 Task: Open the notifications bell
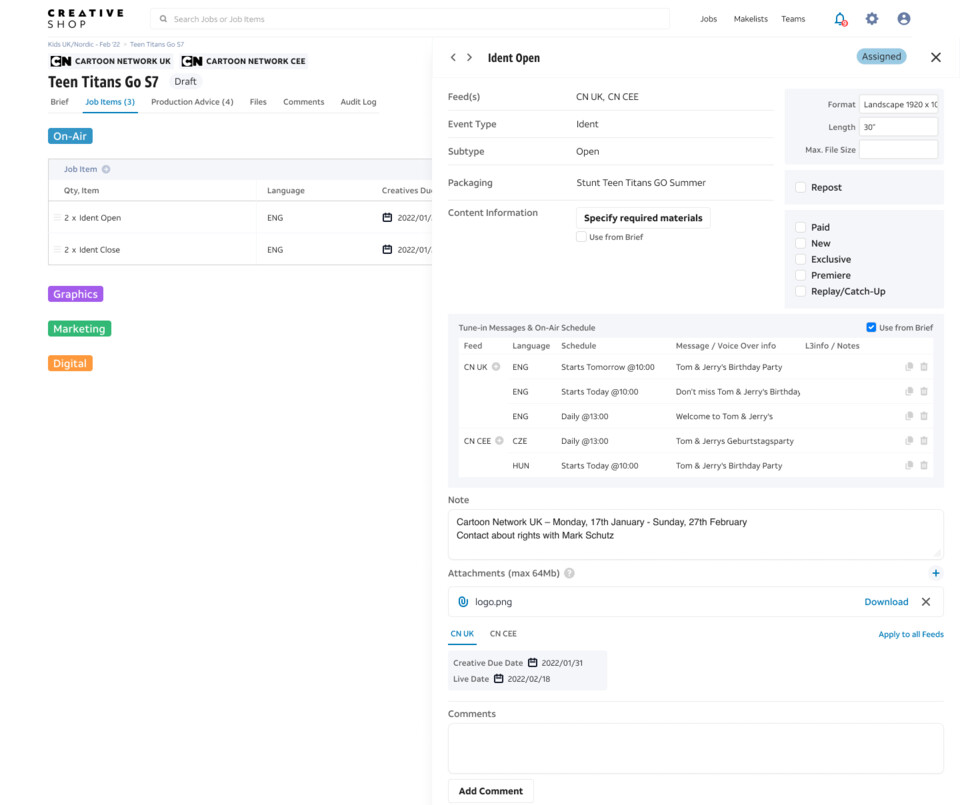(x=840, y=19)
